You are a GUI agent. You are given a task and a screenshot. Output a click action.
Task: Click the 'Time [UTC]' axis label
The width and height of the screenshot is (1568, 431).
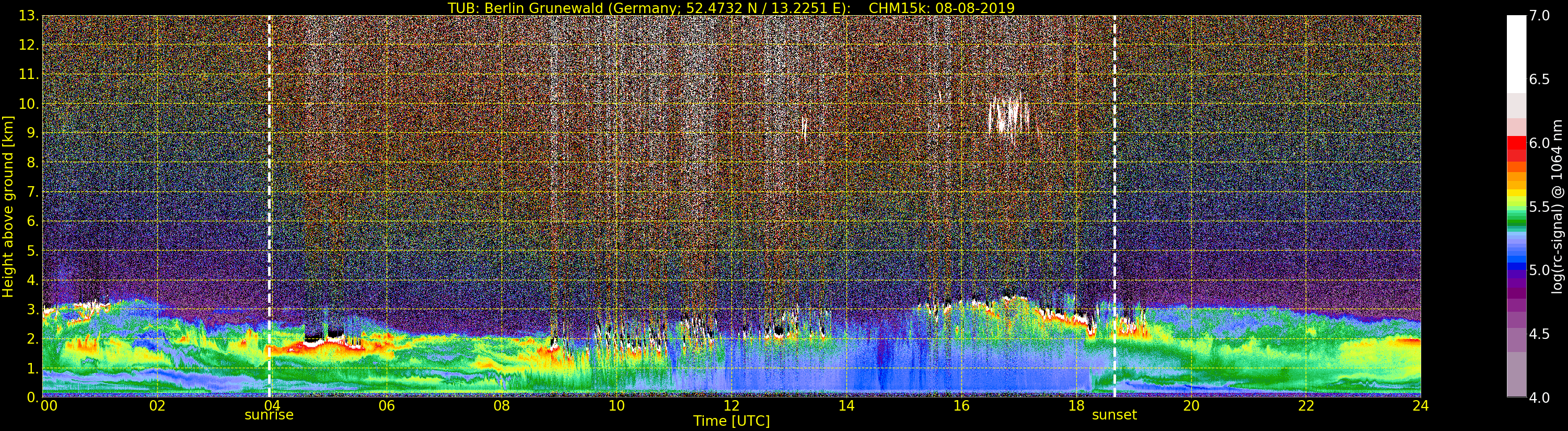click(731, 421)
